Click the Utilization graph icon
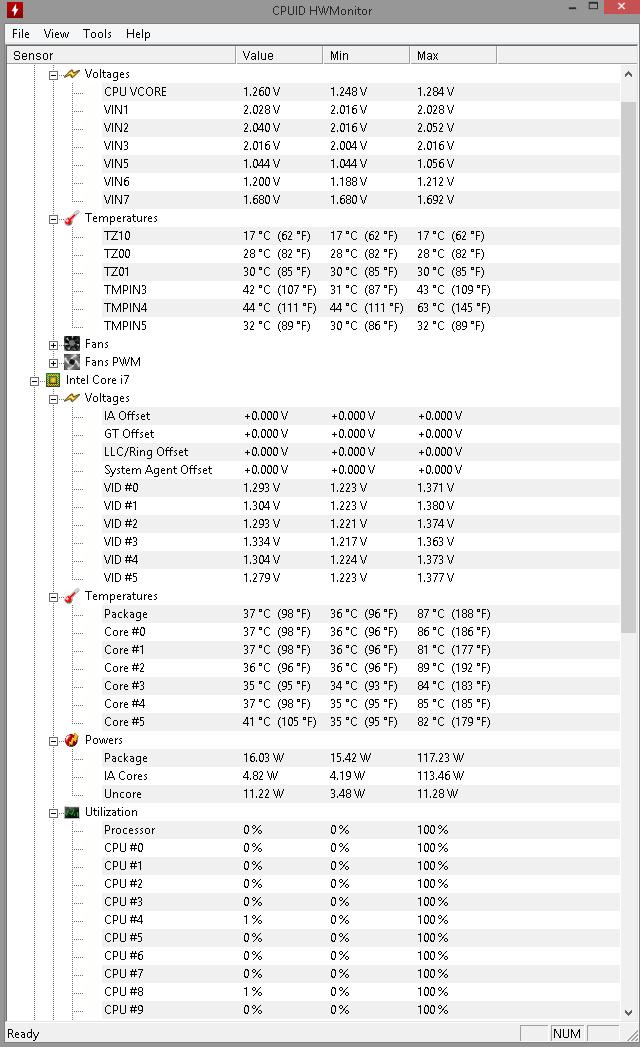The height and width of the screenshot is (1047, 640). 71,812
